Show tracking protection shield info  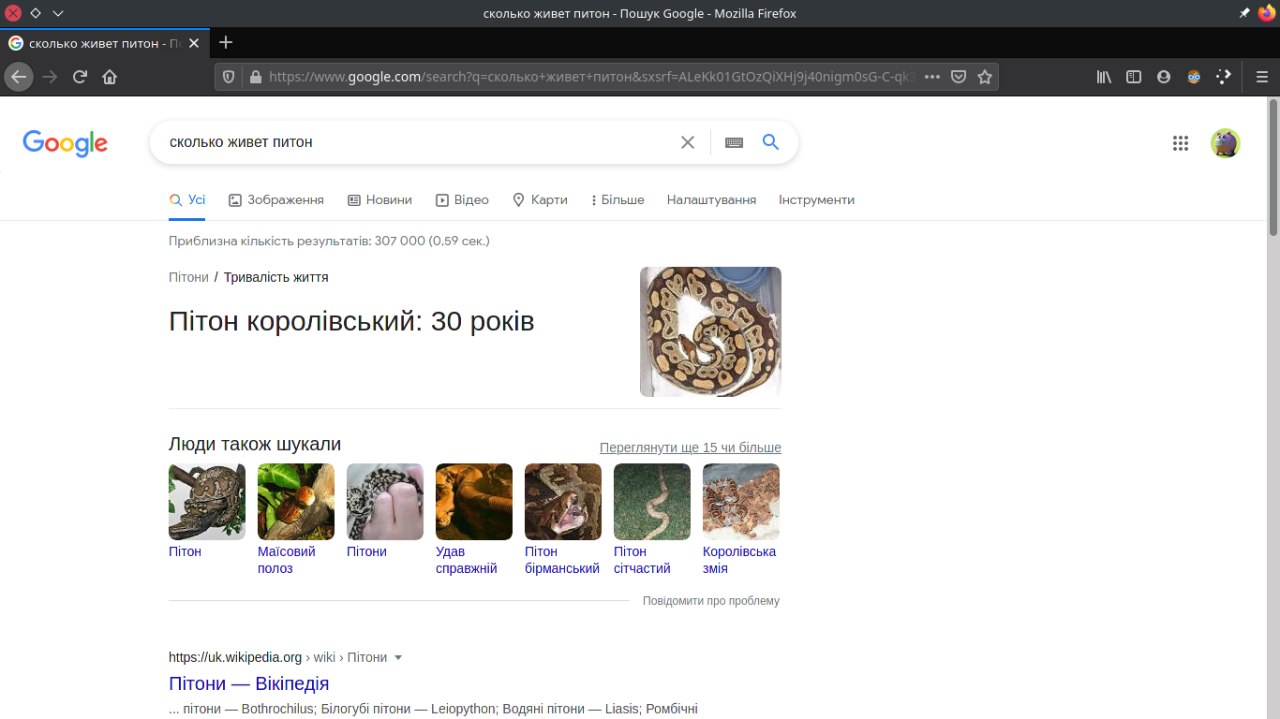point(228,77)
